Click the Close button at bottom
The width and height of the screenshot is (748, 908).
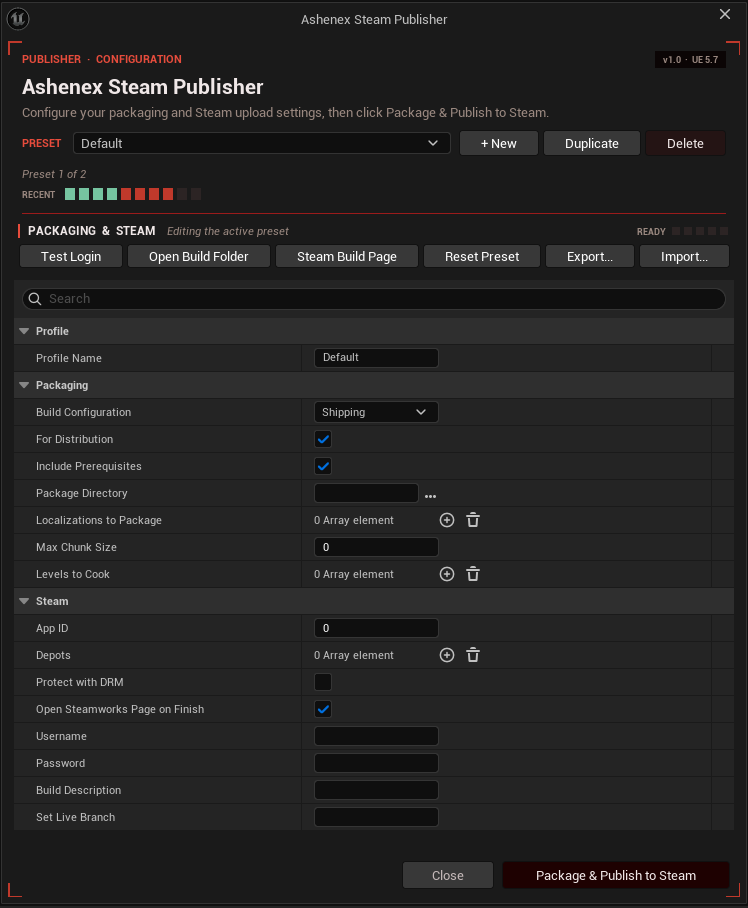(448, 875)
